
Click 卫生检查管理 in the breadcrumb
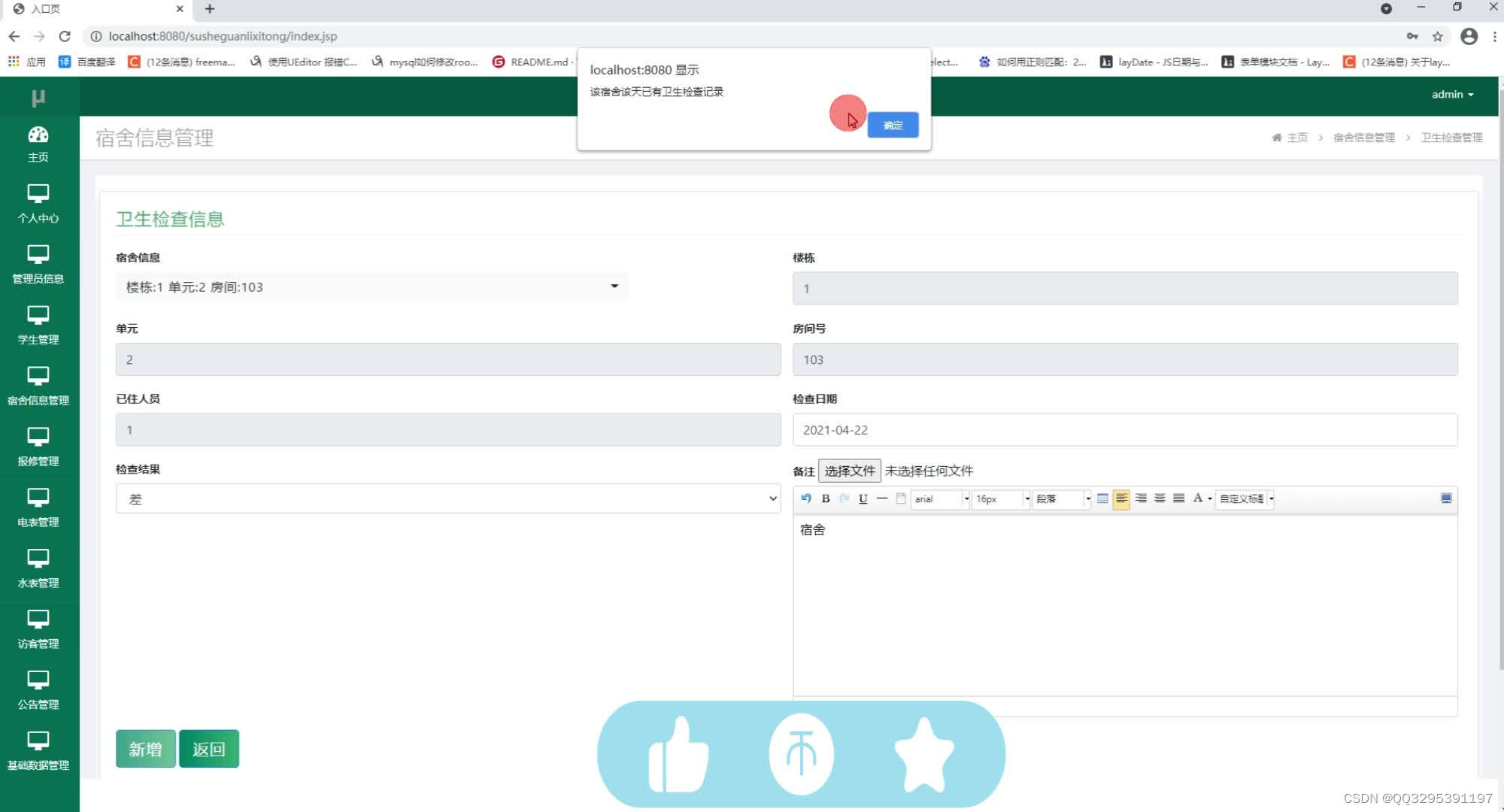pyautogui.click(x=1452, y=138)
